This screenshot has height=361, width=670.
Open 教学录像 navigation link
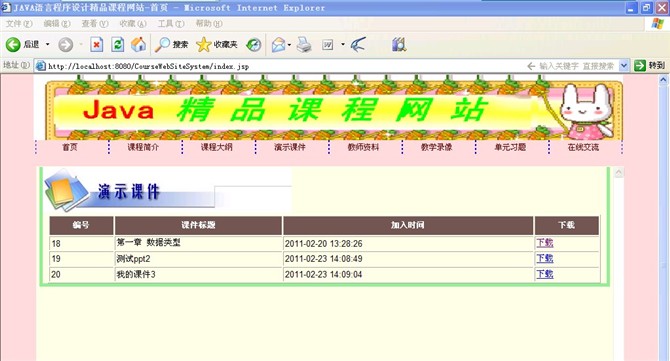tap(436, 147)
